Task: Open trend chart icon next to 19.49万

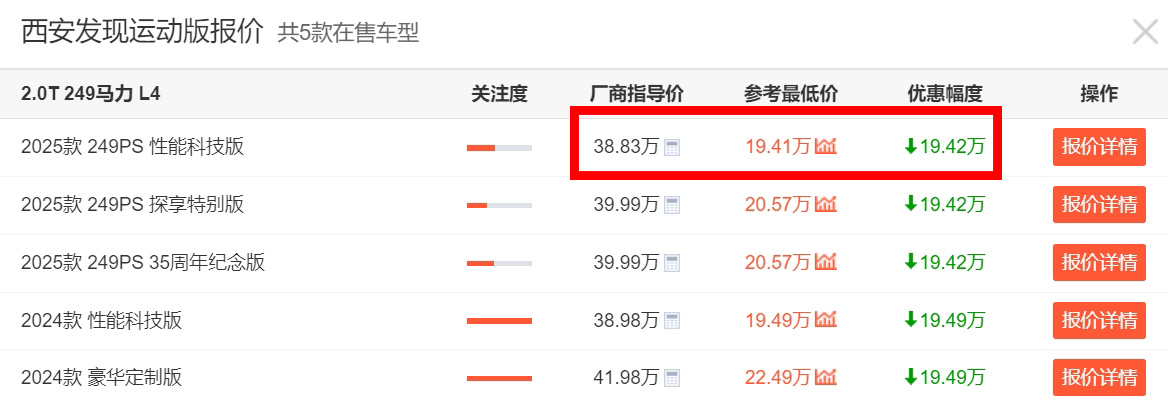Action: 825,320
